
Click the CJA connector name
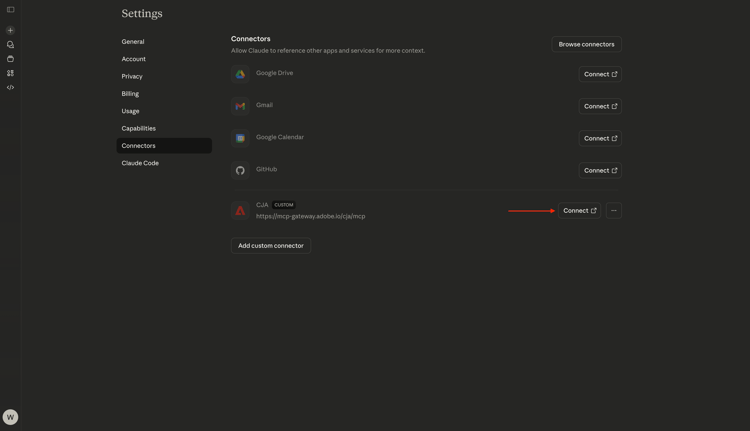coord(262,205)
